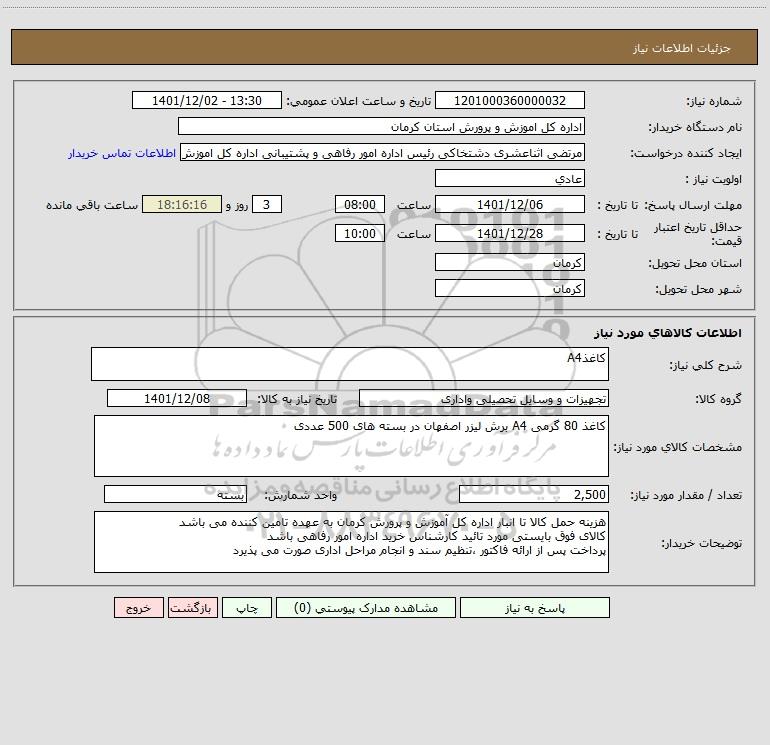Click the buyer notes text area
Image resolution: width=770 pixels, height=745 pixels.
point(351,542)
